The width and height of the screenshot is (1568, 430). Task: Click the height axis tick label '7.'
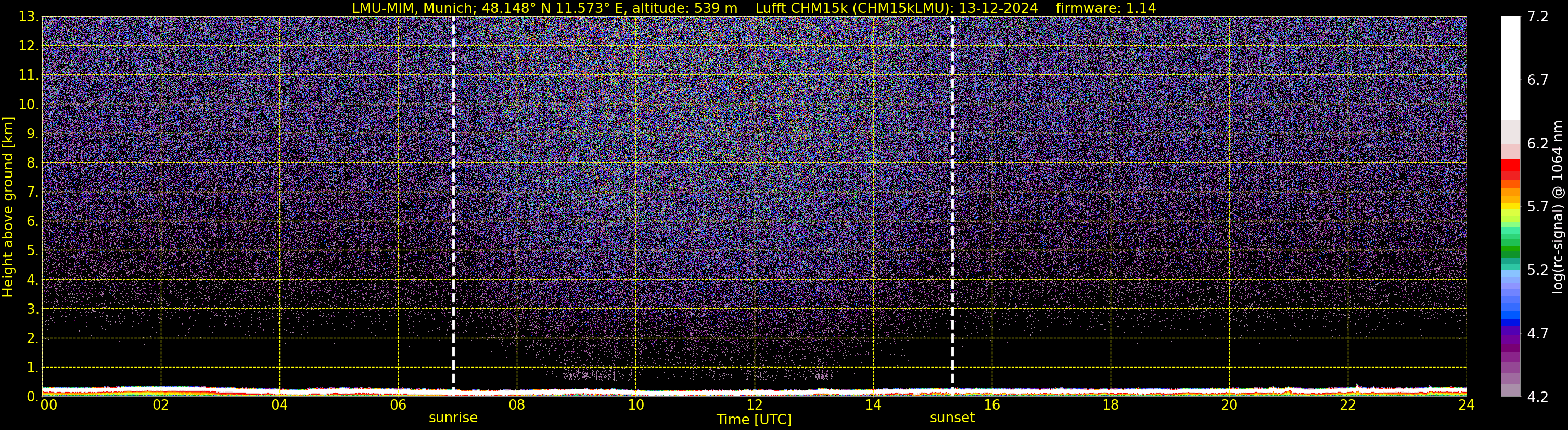coord(32,192)
